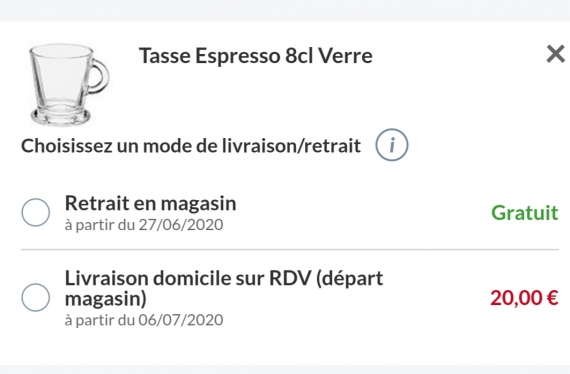Click the red '20,00 €' delivery price
Screen dimensions: 570x374
(x=524, y=298)
